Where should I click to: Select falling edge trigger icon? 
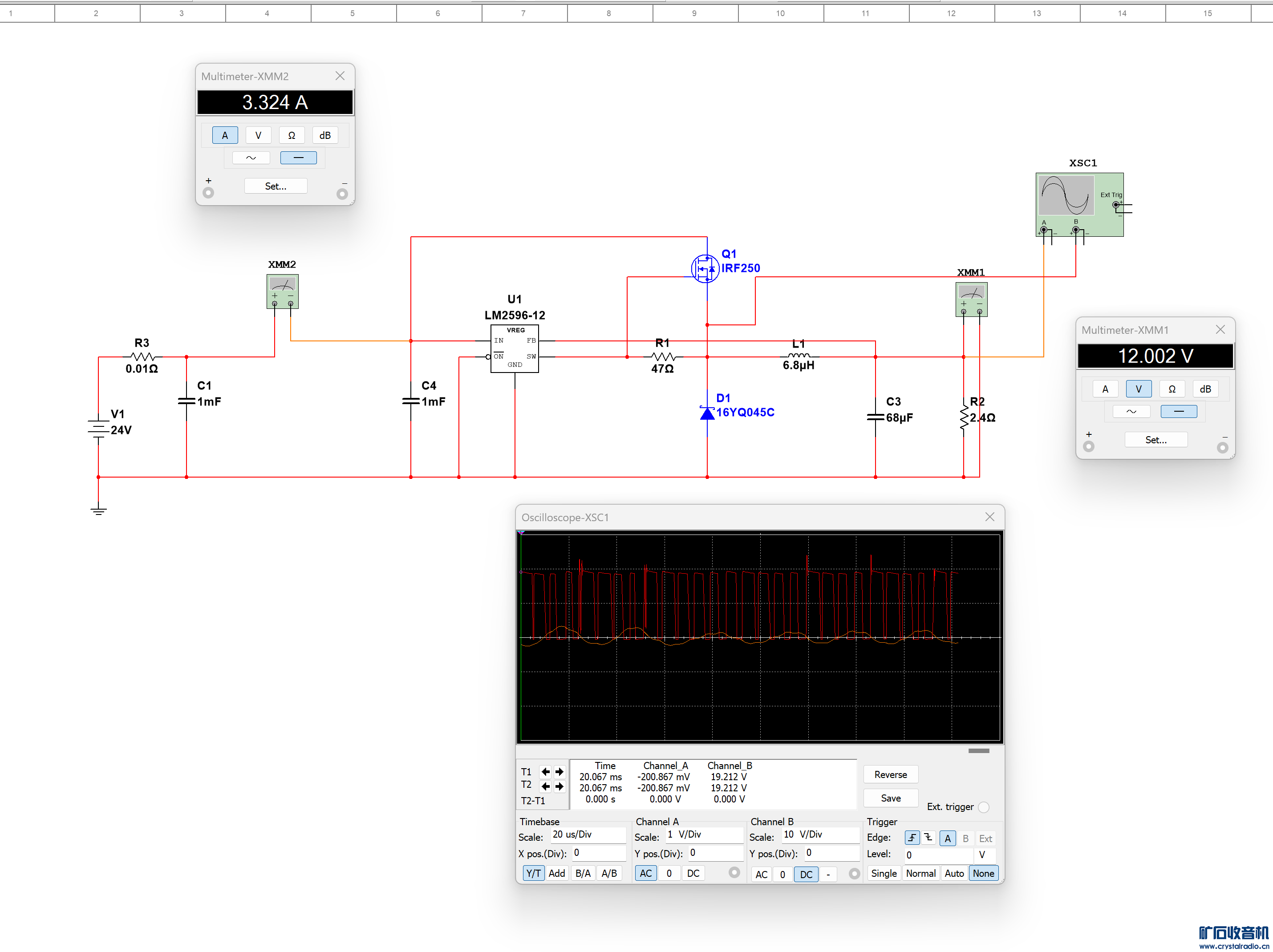point(928,839)
